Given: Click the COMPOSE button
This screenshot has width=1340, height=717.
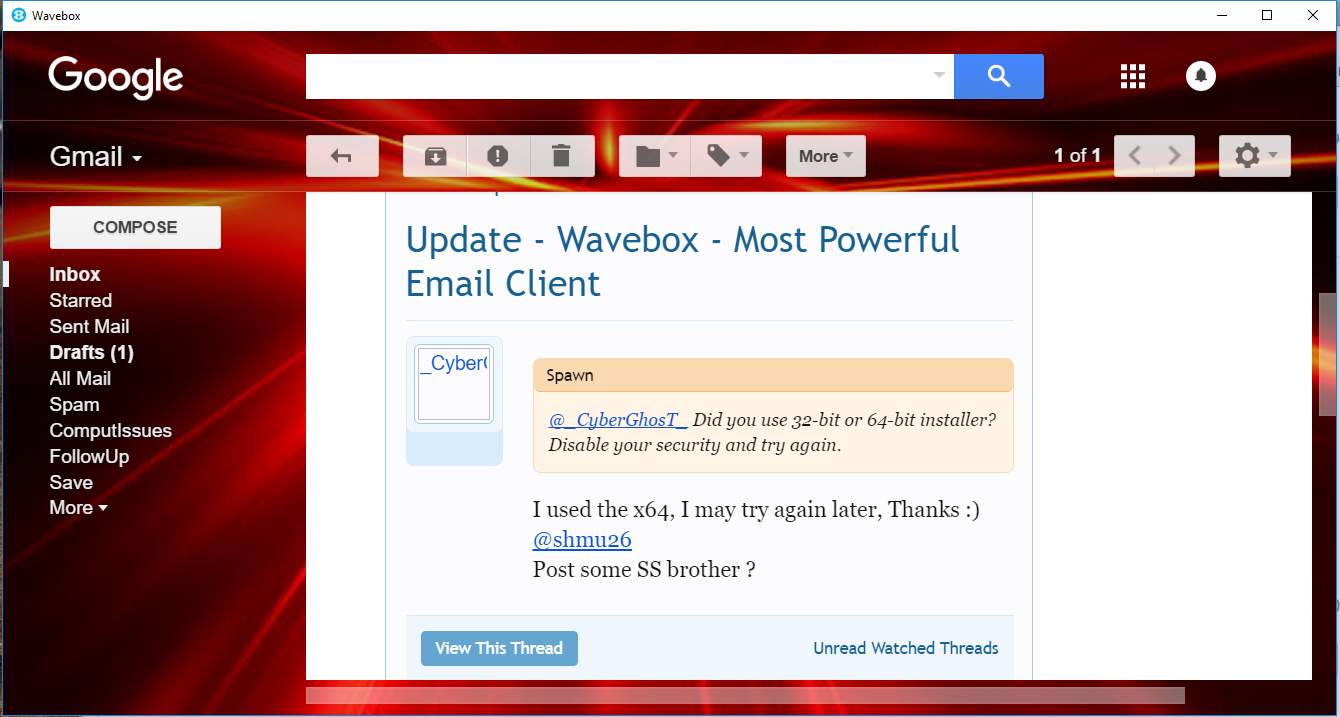Looking at the screenshot, I should (135, 227).
